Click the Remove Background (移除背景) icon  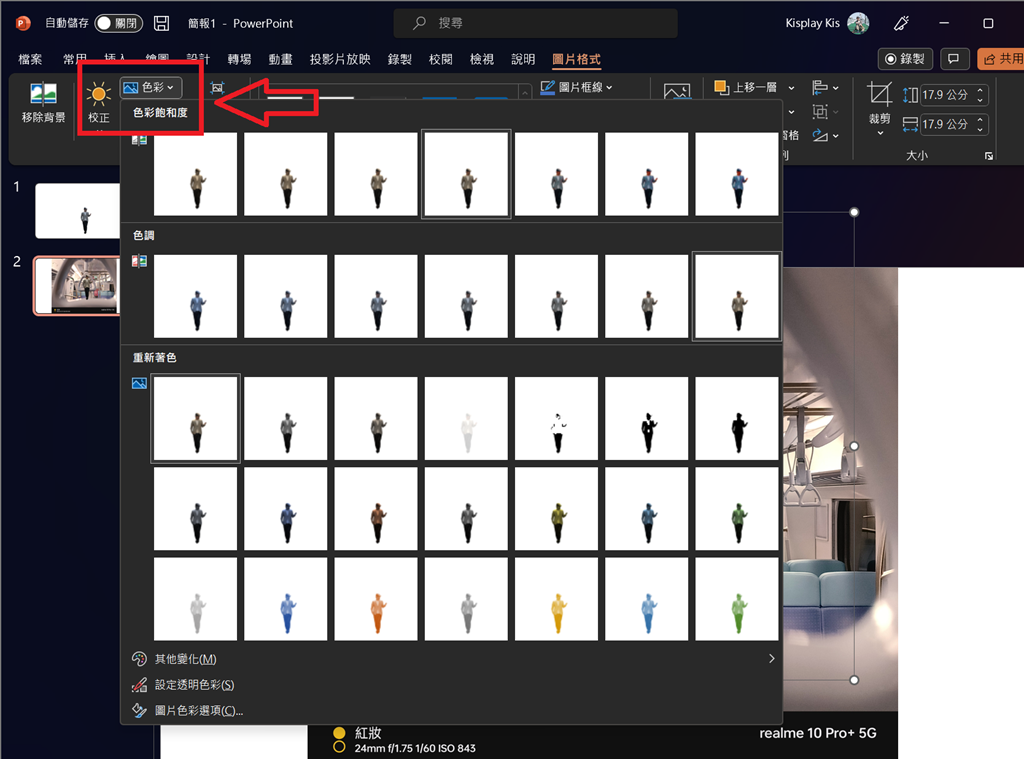[x=43, y=94]
